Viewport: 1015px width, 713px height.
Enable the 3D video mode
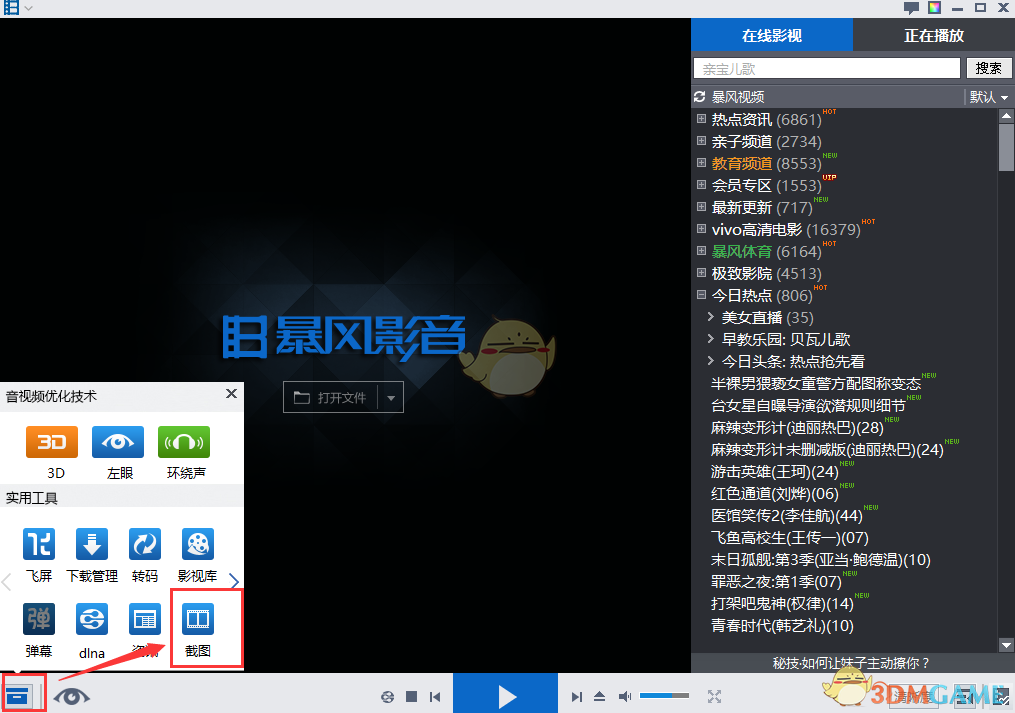pyautogui.click(x=51, y=441)
